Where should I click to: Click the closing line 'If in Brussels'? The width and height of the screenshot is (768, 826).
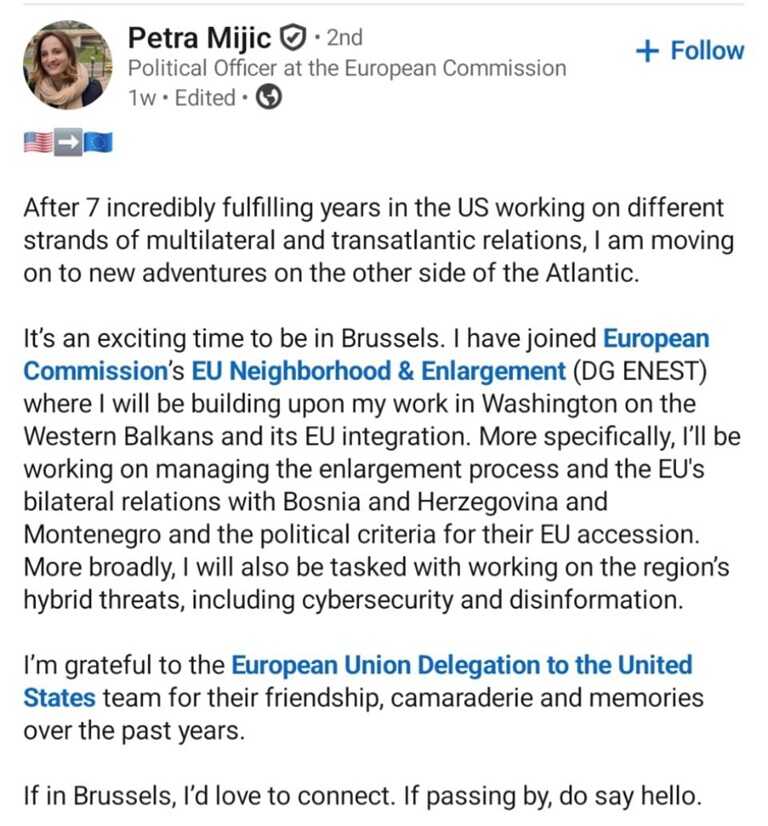tap(360, 796)
